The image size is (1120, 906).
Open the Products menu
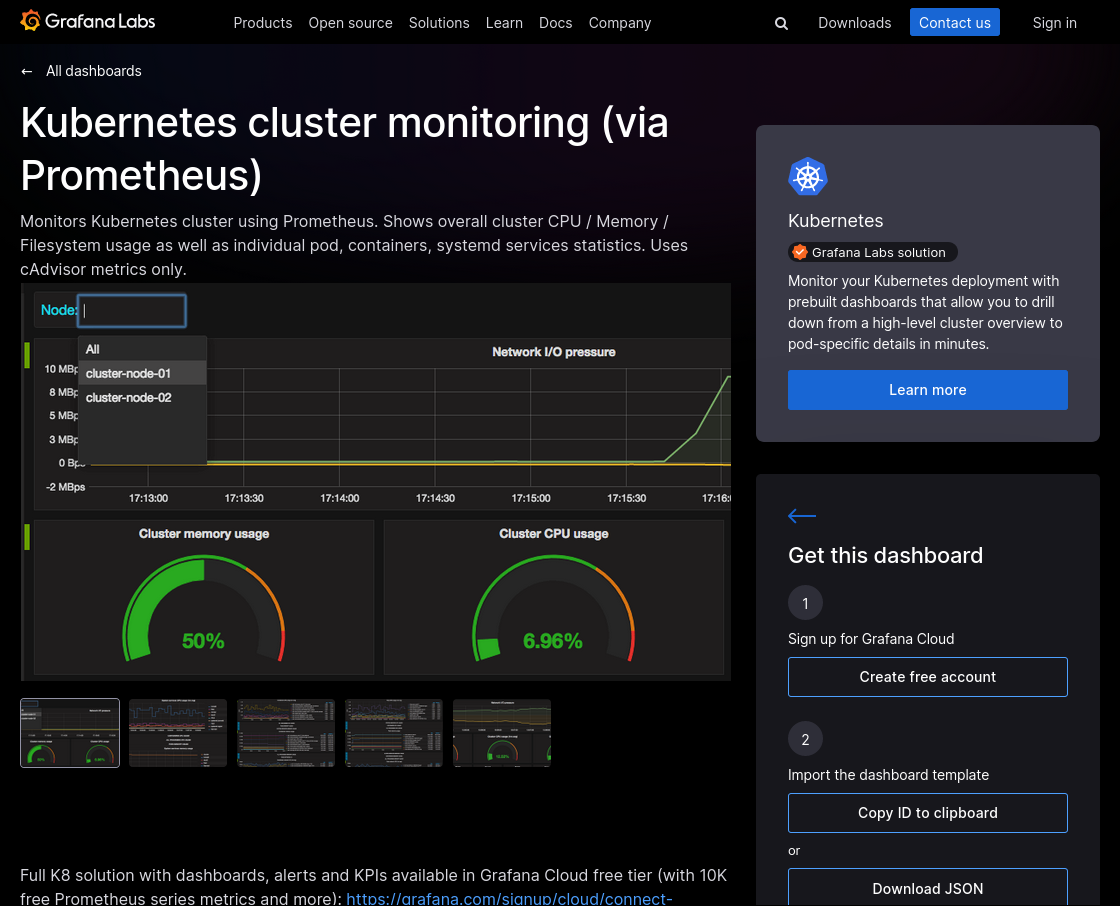262,23
